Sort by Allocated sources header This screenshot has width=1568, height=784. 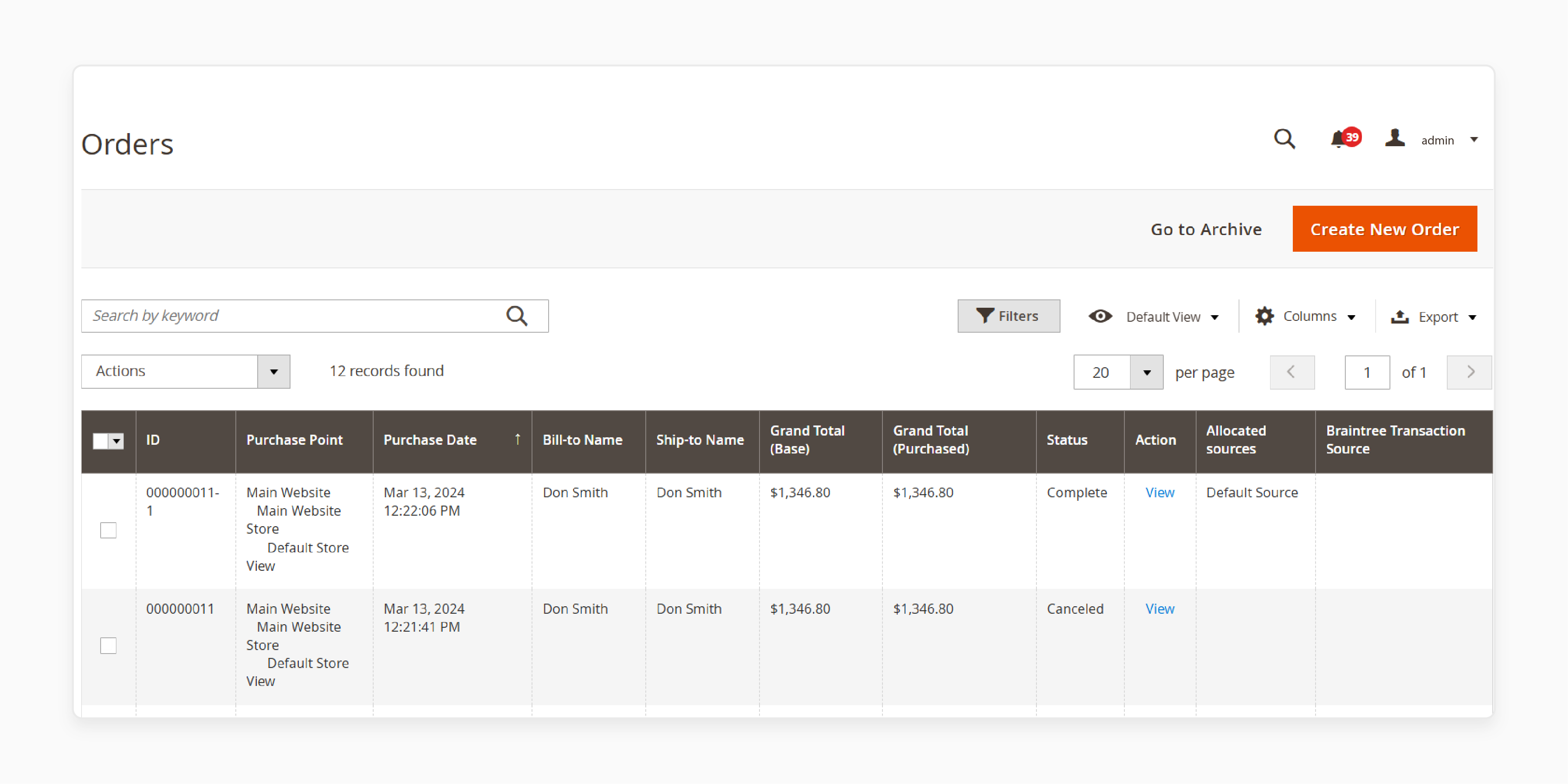pos(1255,441)
